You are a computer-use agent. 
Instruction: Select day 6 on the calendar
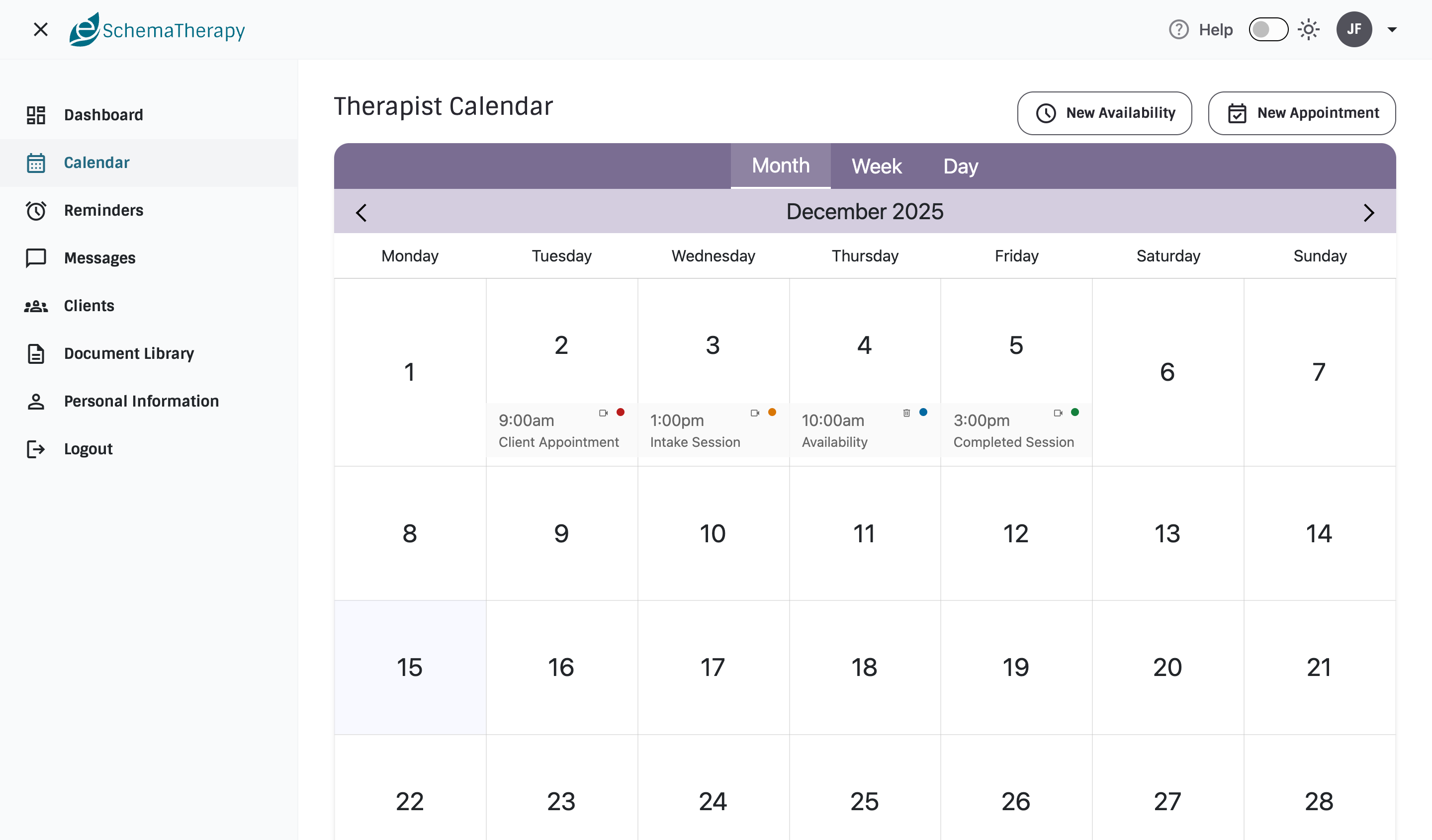(1168, 372)
